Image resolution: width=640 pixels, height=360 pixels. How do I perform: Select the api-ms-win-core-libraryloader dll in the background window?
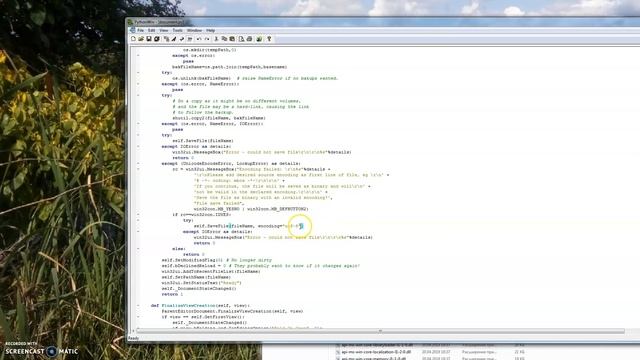(377, 345)
